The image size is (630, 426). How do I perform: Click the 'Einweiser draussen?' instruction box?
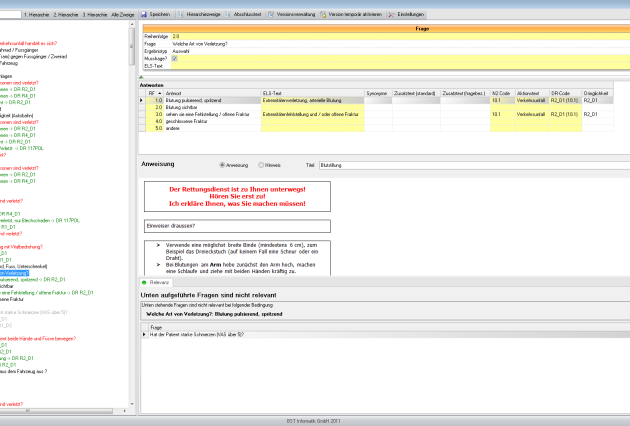[x=237, y=226]
